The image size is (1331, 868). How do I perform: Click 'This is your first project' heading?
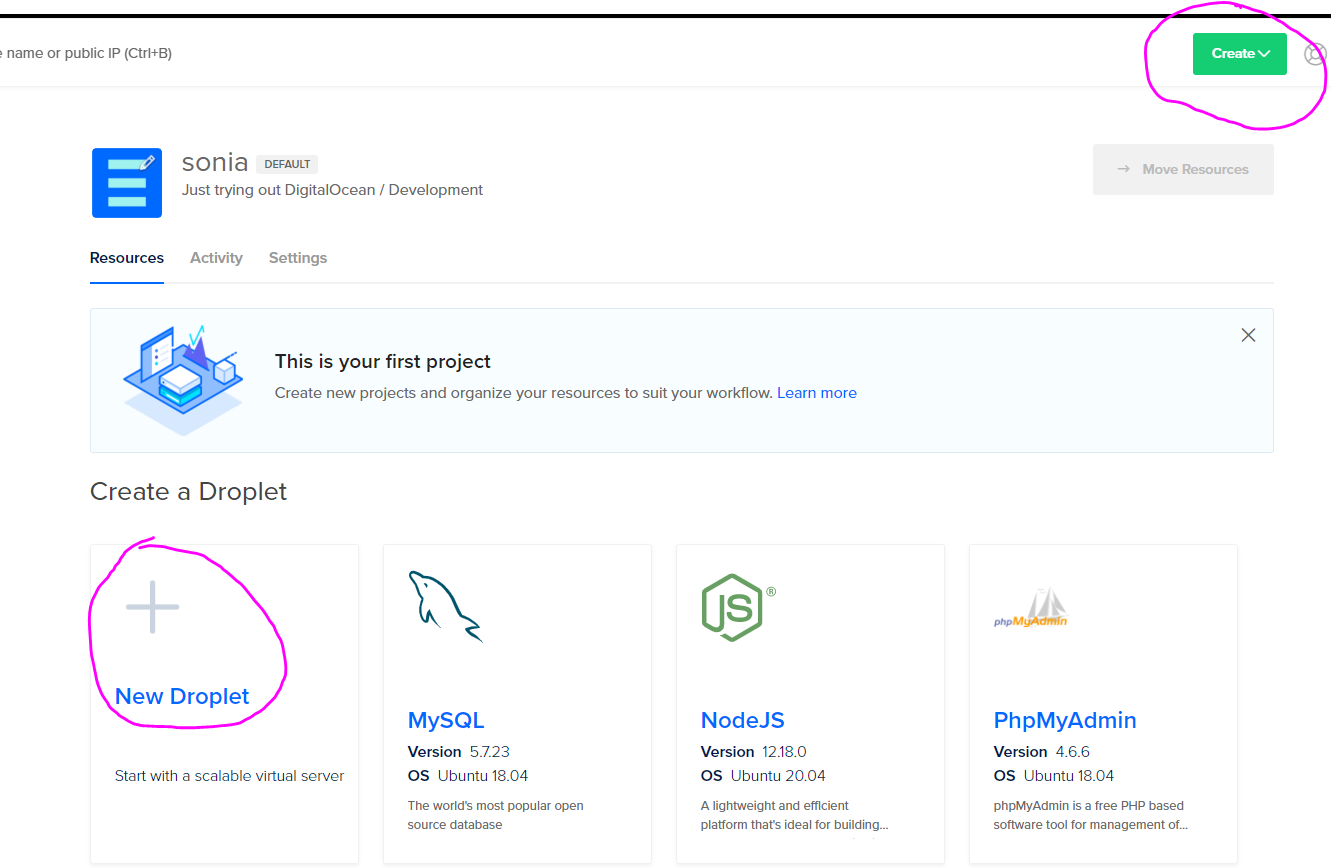coord(383,362)
